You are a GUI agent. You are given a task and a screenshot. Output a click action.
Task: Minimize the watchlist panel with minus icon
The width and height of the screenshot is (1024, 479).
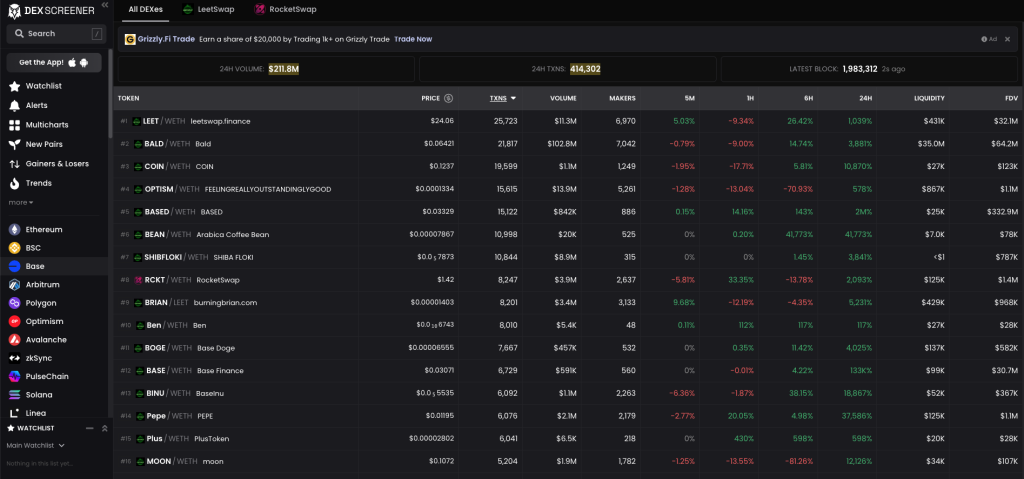click(x=90, y=428)
